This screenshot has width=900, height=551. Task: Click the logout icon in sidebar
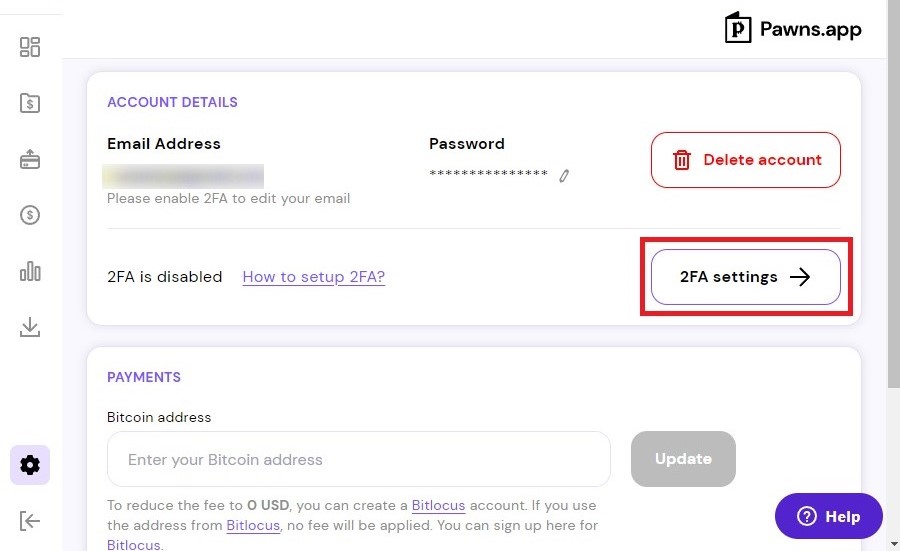point(30,521)
